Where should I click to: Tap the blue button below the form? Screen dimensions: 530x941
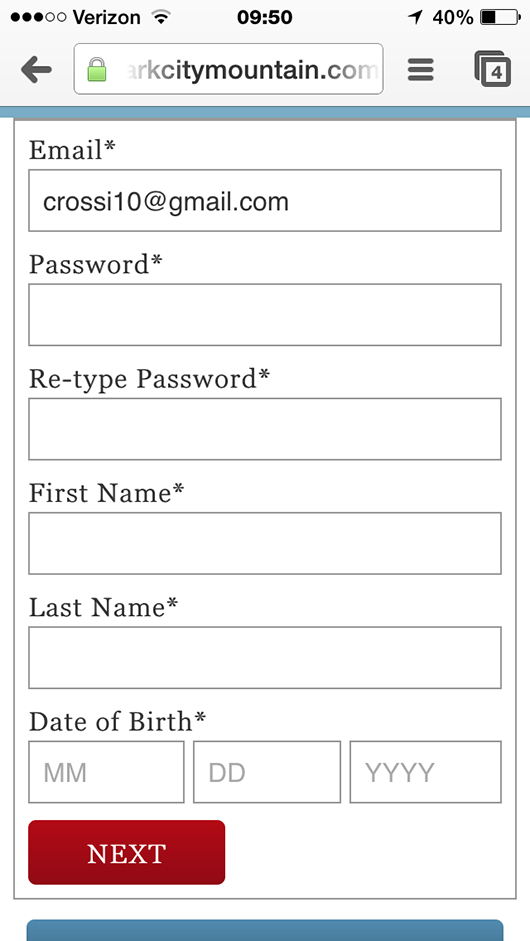pyautogui.click(x=265, y=930)
